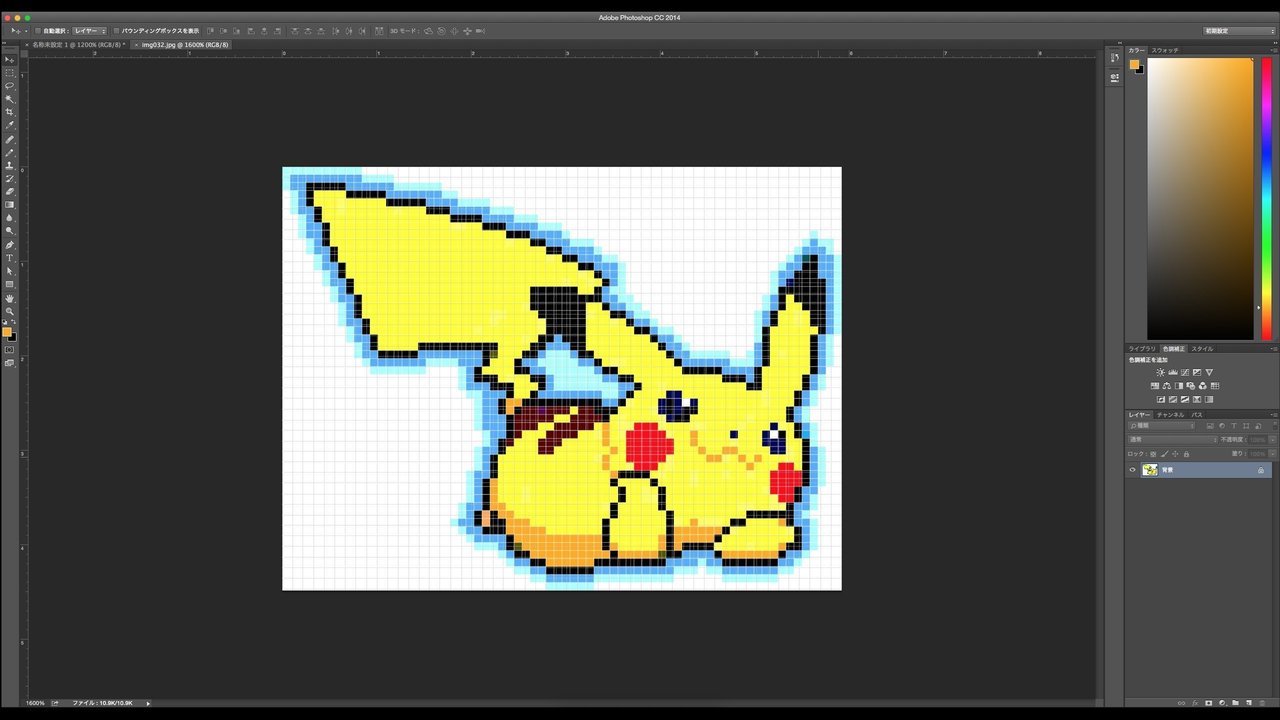Select the Lasso tool
Image resolution: width=1280 pixels, height=720 pixels.
10,85
